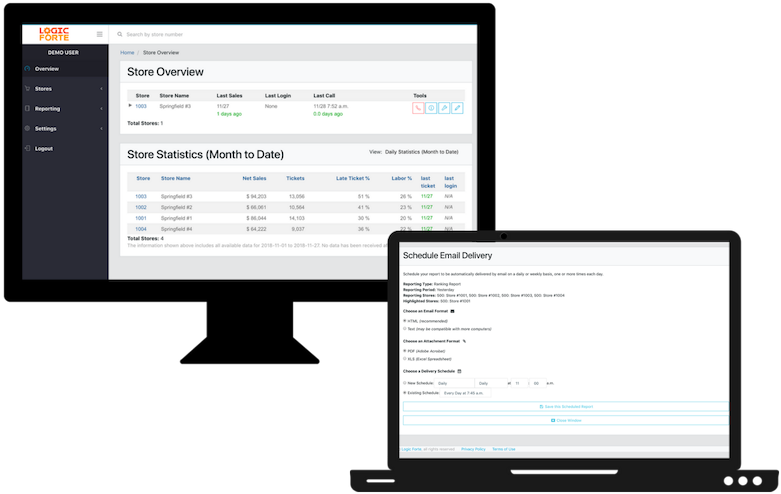
Task: Choose XLS (Excel Spreadsheet) attachment format
Action: [x=404, y=359]
